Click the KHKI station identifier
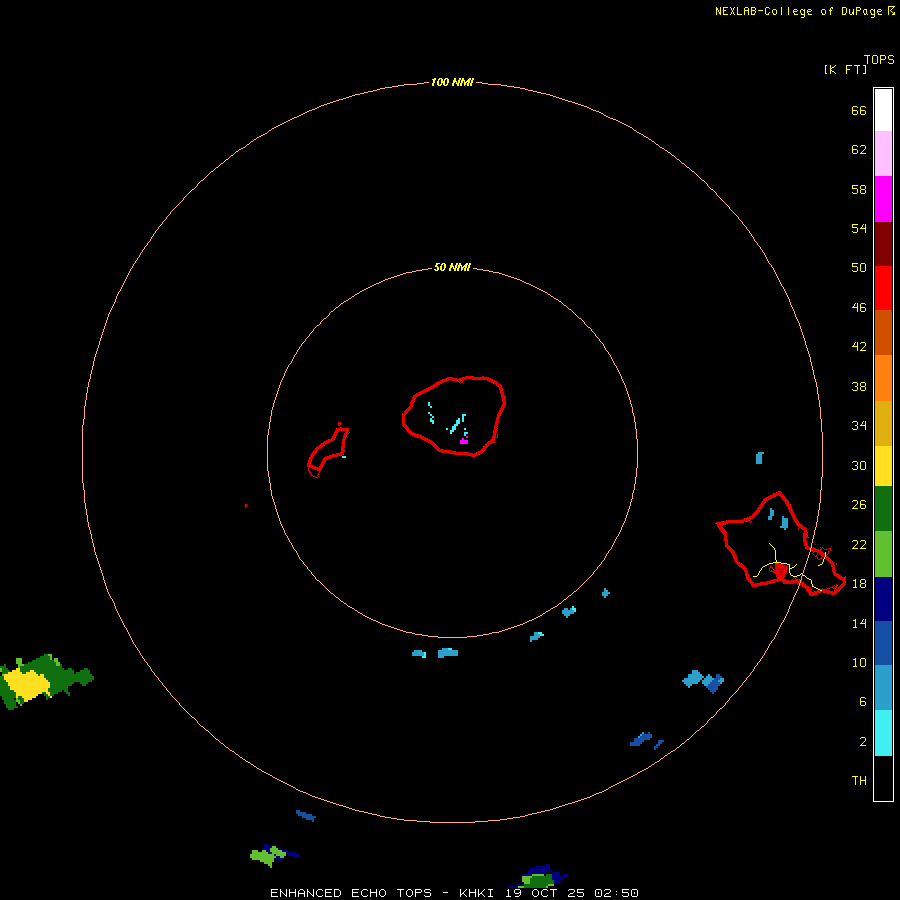Image resolution: width=900 pixels, height=900 pixels. pyautogui.click(x=476, y=893)
